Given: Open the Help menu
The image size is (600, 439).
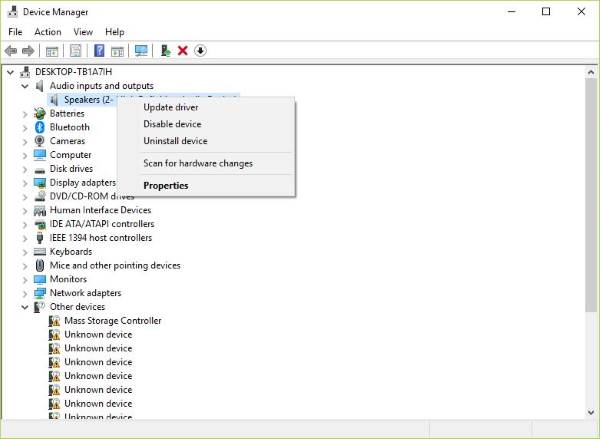Looking at the screenshot, I should 115,32.
